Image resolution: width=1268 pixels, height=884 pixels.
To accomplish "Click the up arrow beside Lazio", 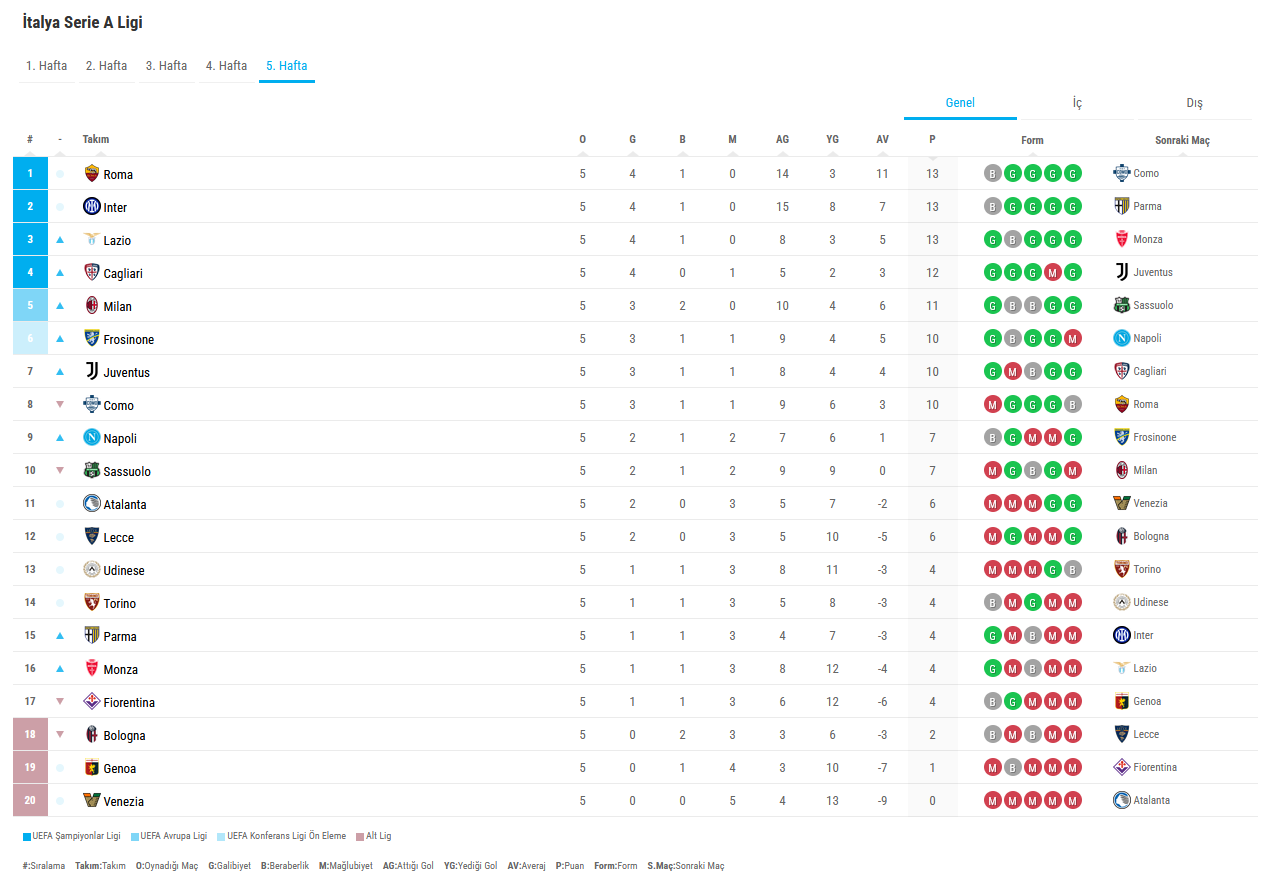I will coord(60,240).
